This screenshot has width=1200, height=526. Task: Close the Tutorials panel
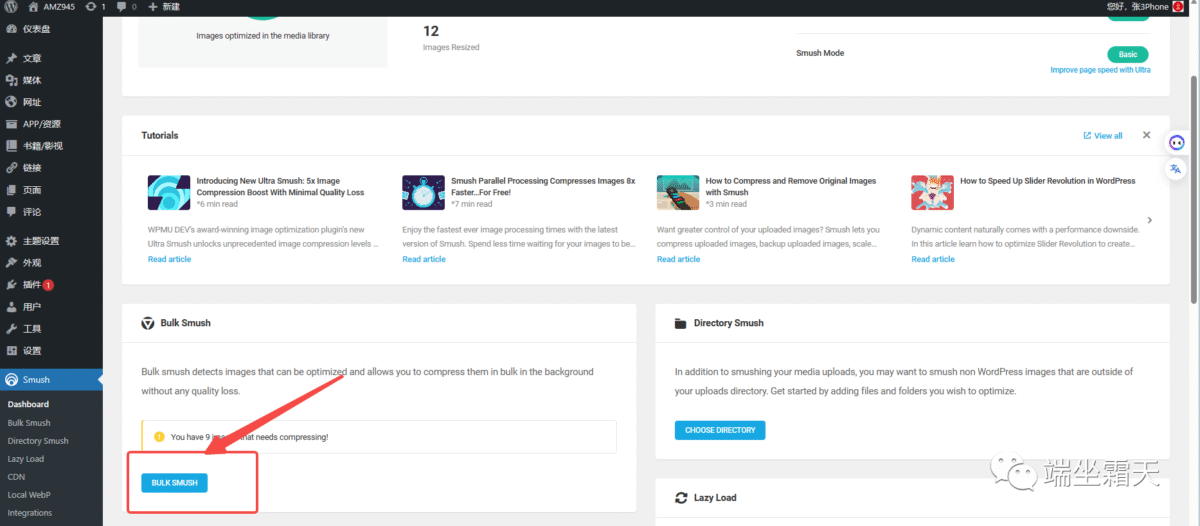coord(1146,135)
